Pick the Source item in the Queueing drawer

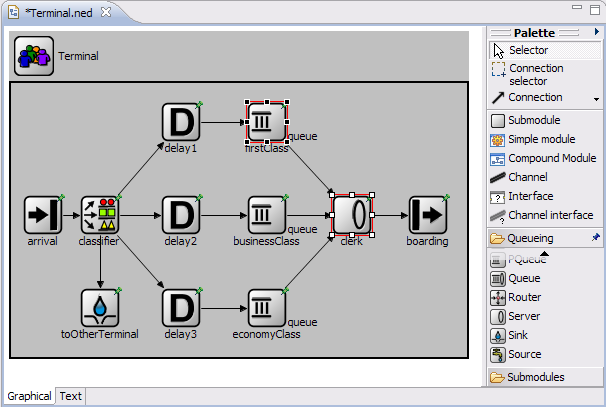pyautogui.click(x=545, y=354)
